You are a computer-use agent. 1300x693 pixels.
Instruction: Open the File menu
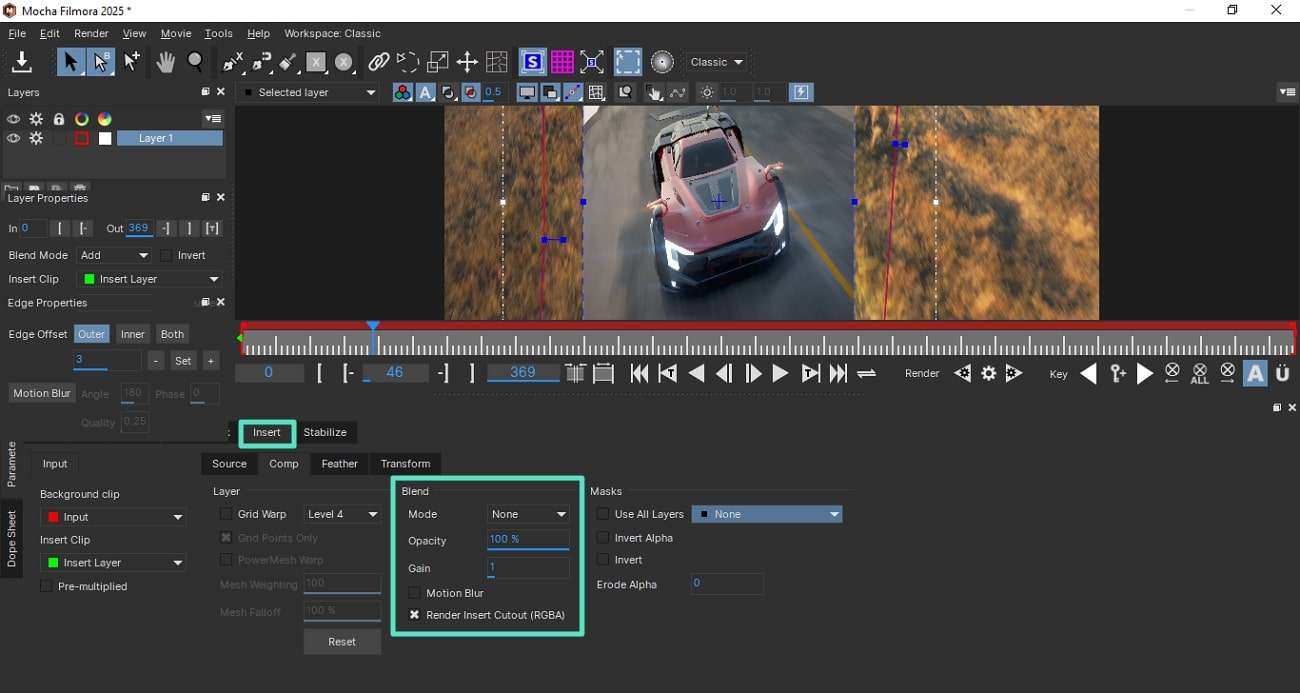[x=17, y=34]
